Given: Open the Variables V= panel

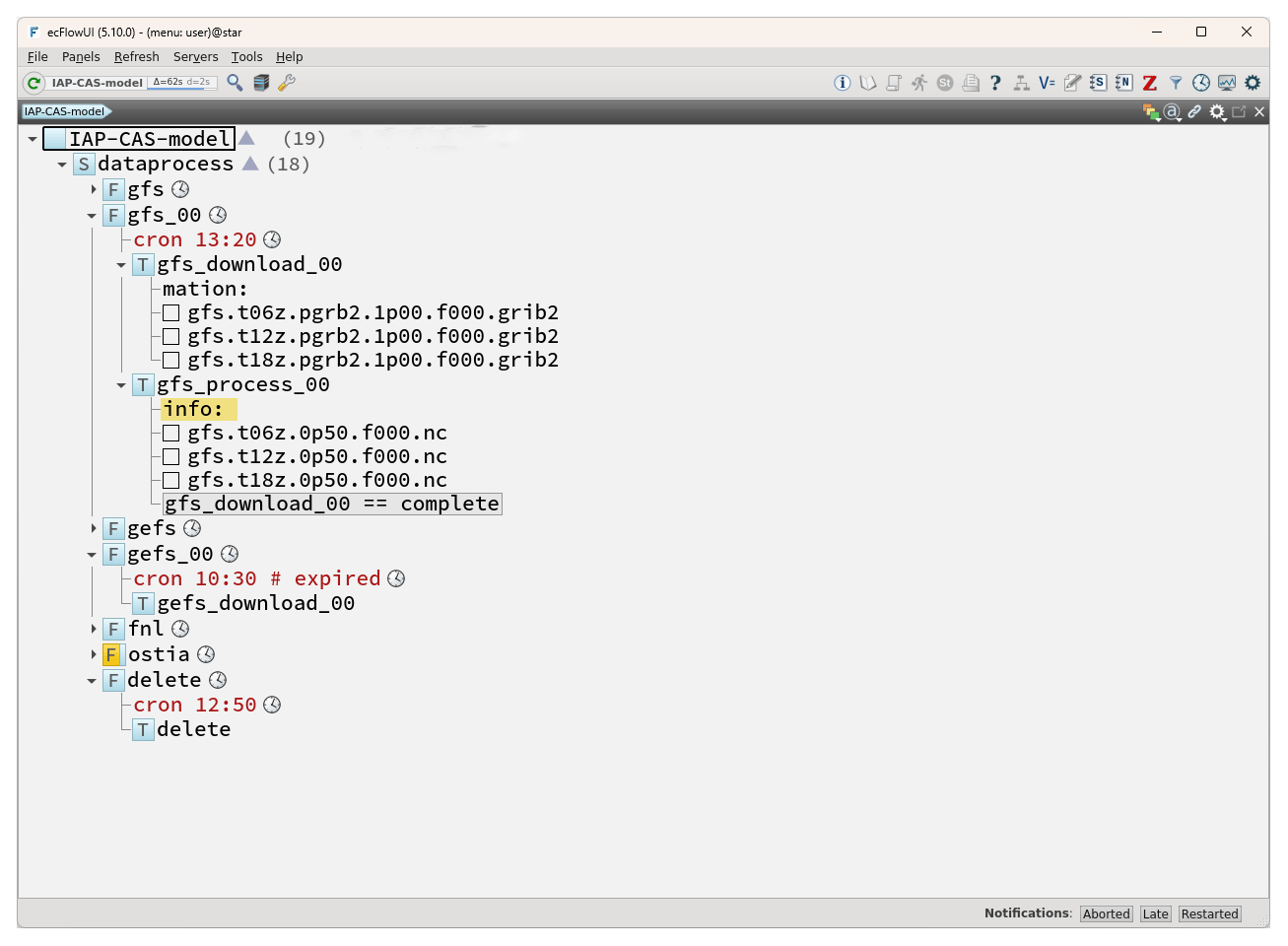Looking at the screenshot, I should tap(1047, 83).
